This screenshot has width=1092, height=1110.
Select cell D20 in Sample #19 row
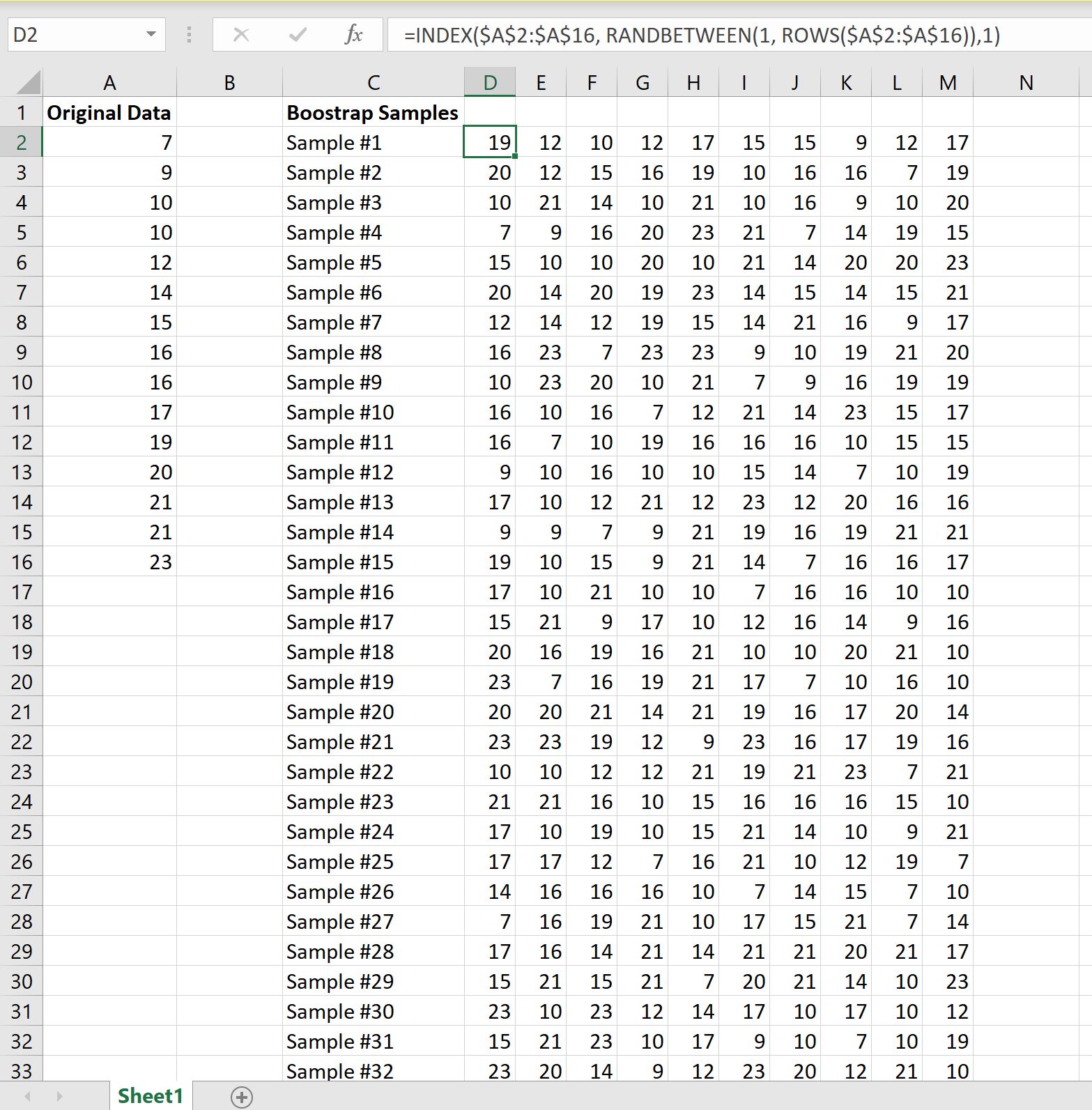490,681
